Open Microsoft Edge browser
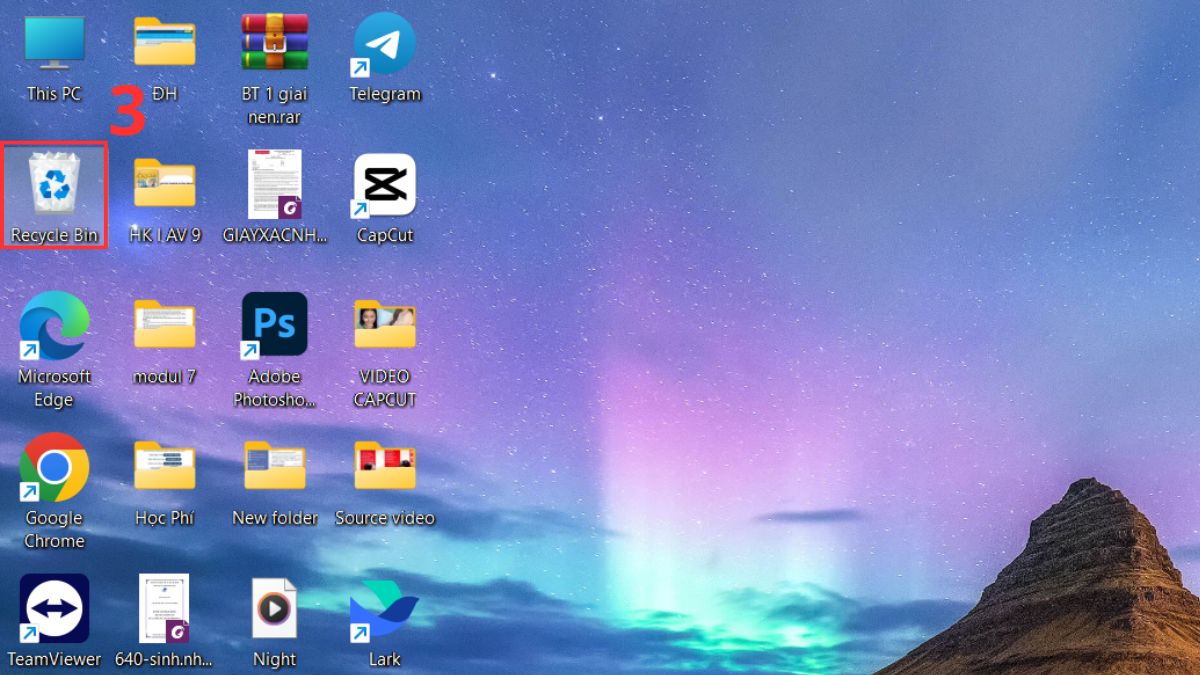Viewport: 1200px width, 675px height. (55, 325)
